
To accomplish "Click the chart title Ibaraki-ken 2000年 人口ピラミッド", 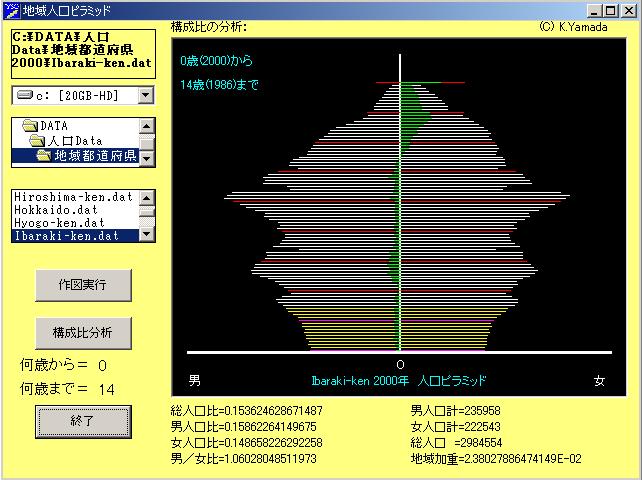I will coord(399,380).
